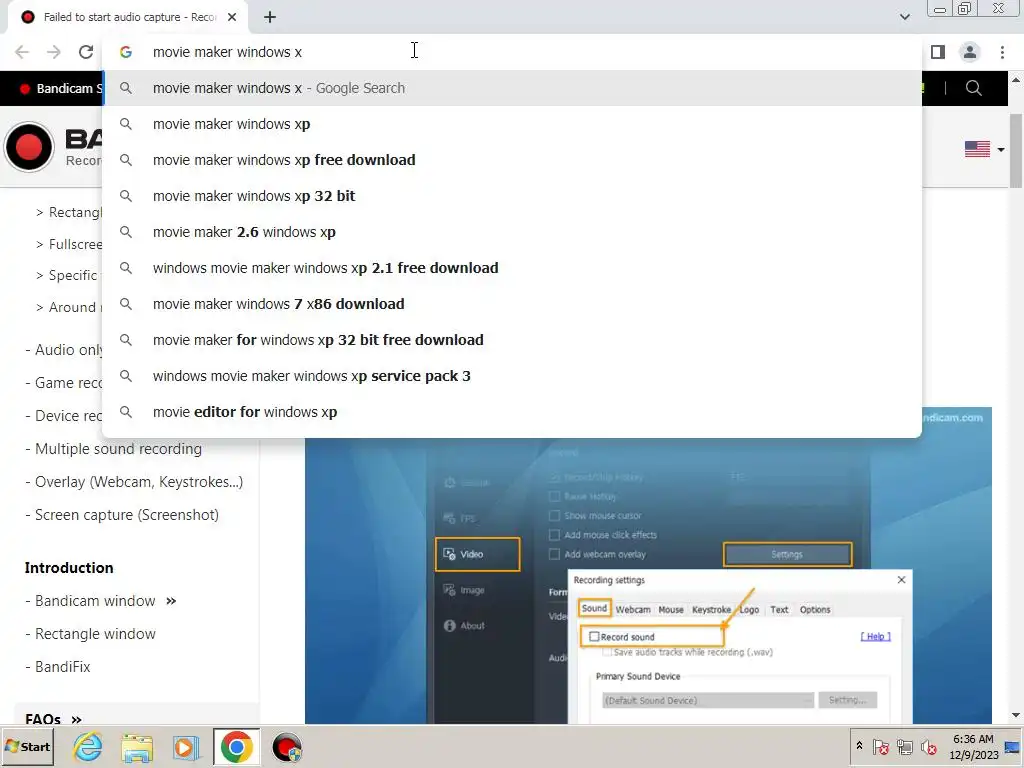
Task: Click the muted volume tray icon
Action: pyautogui.click(x=929, y=746)
